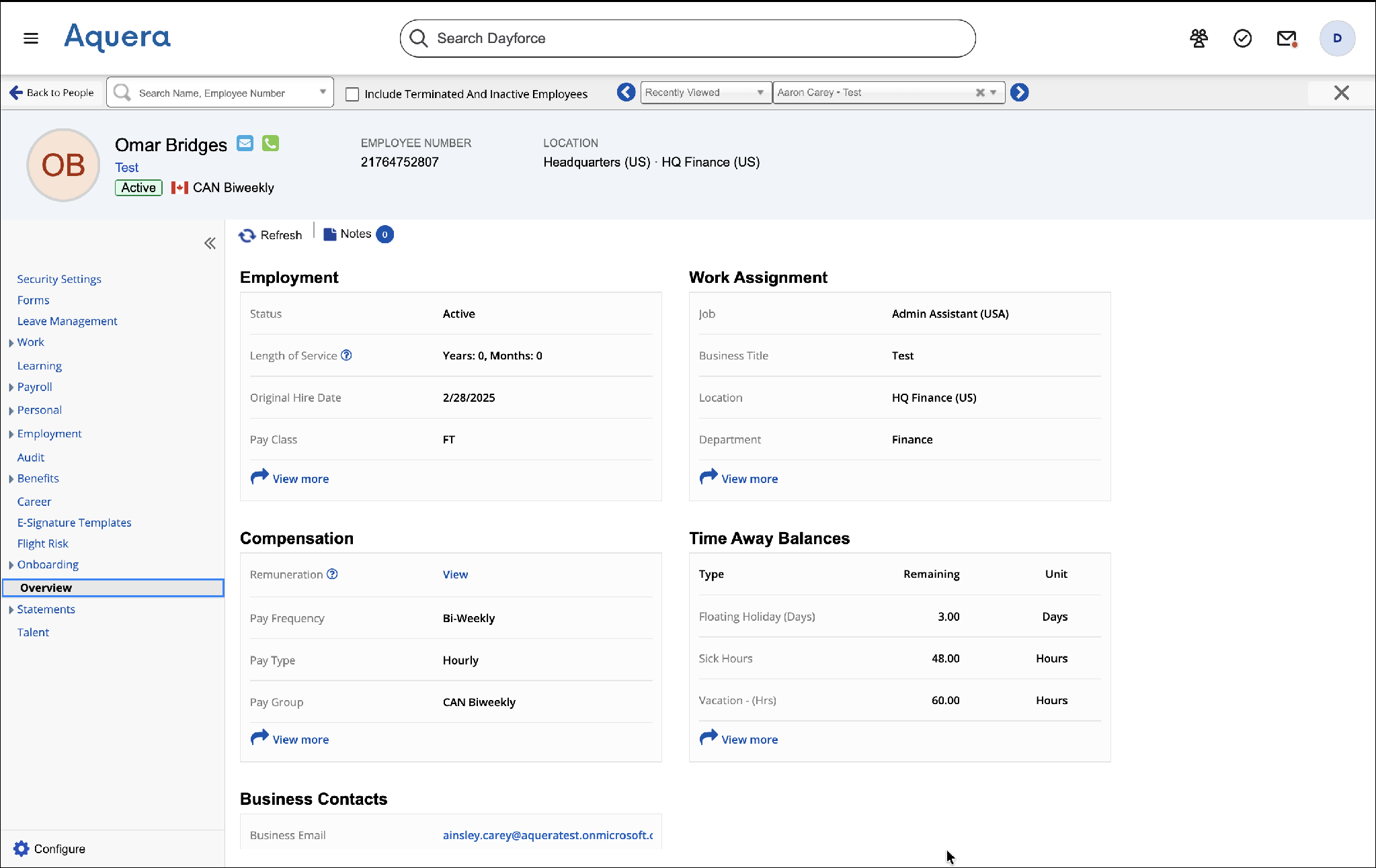Open E-Signature Templates in sidebar

(75, 523)
